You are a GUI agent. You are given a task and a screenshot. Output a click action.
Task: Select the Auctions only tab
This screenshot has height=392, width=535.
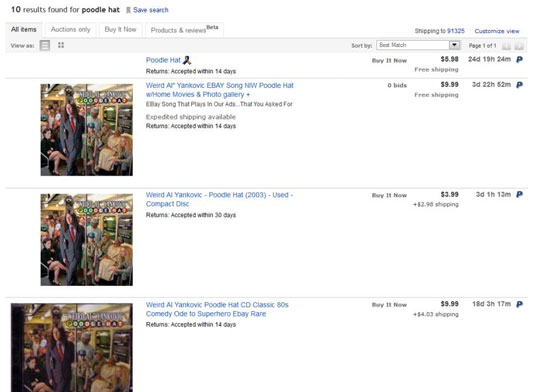[71, 30]
